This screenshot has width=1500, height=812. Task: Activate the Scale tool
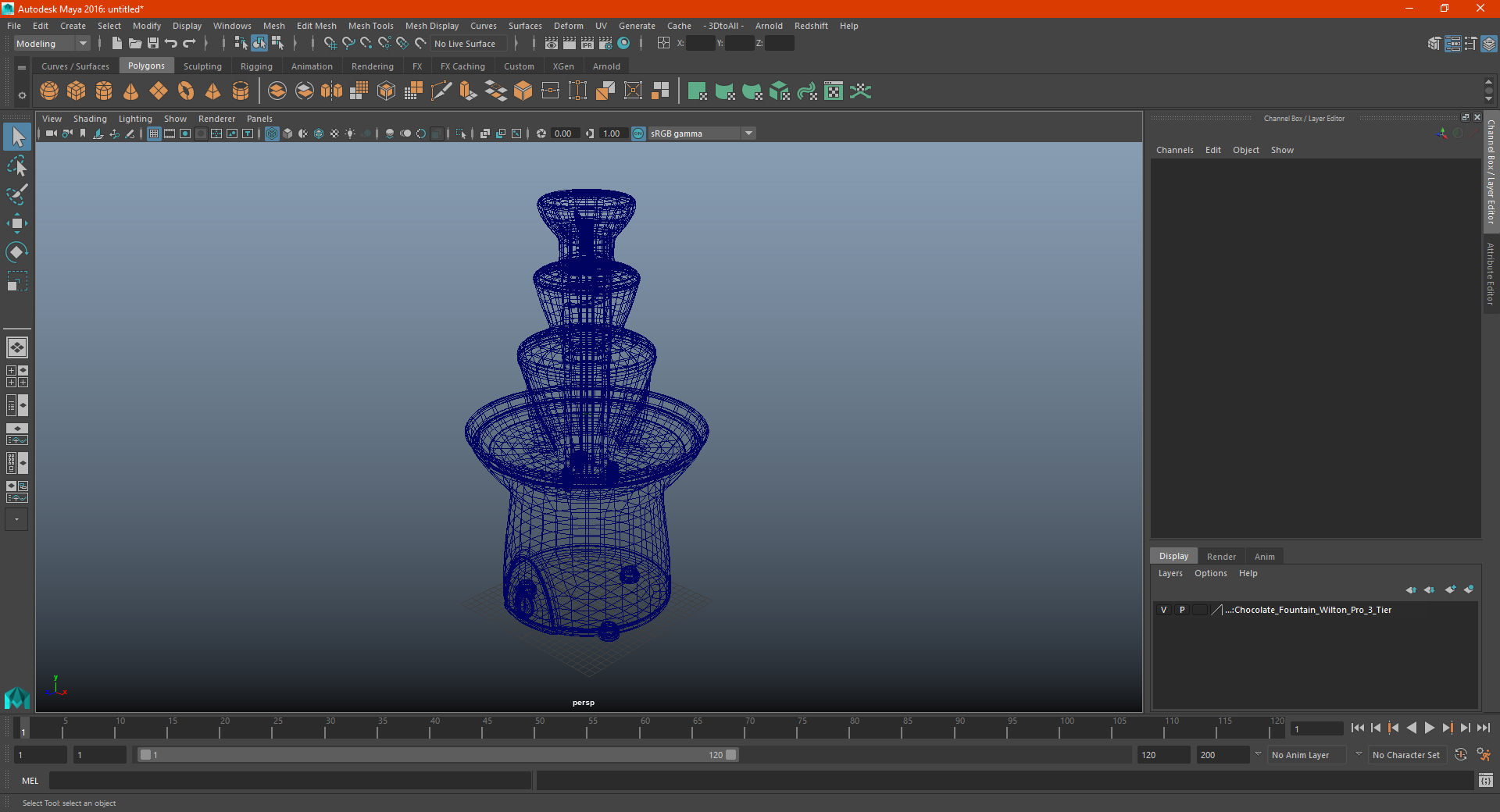coord(17,281)
